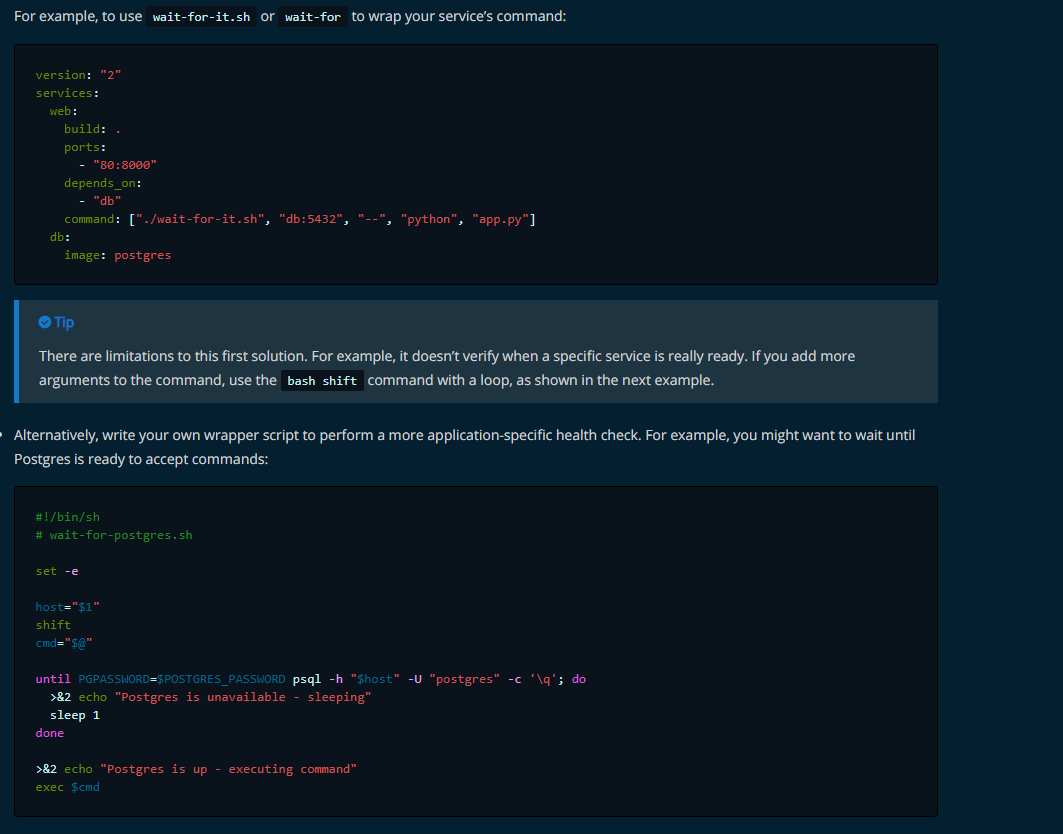The width and height of the screenshot is (1063, 834).
Task: Click the tip sentence starting "There are limitations"
Action: [447, 368]
